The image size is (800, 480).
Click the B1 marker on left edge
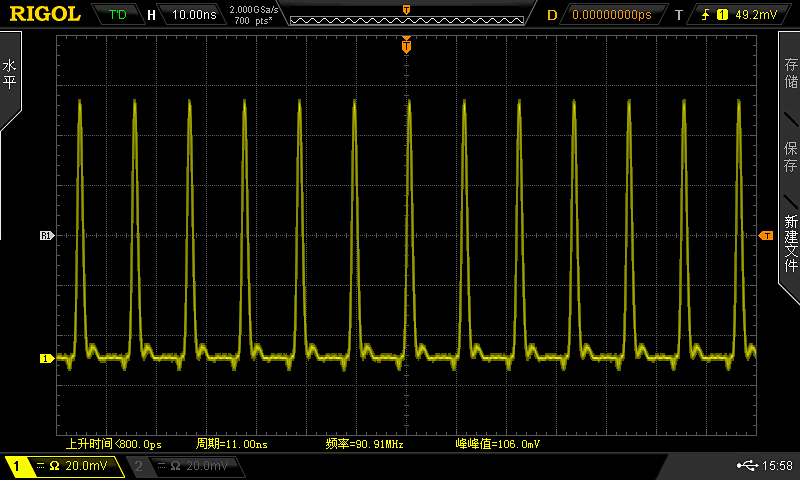point(45,236)
